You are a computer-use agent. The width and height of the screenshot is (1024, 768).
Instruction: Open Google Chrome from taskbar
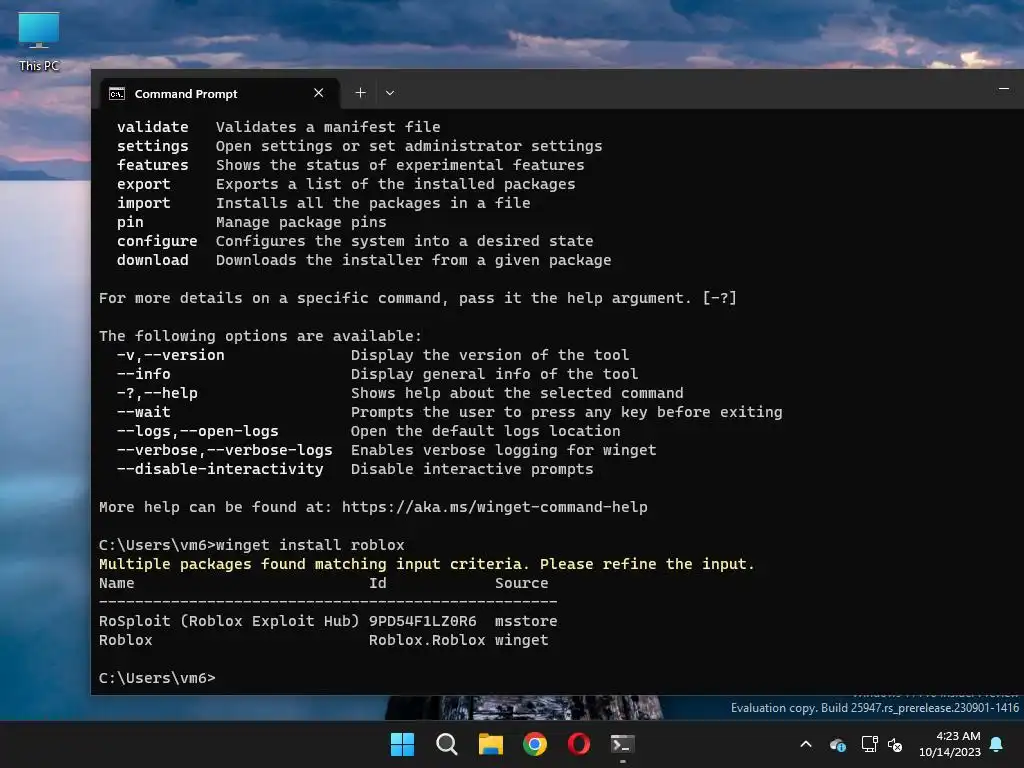tap(535, 744)
